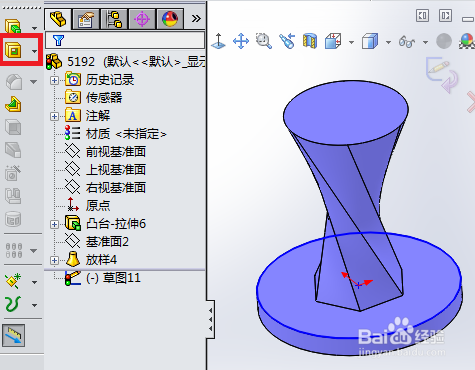
Task: Open the View Orientation dropdown arrow
Action: (x=351, y=42)
